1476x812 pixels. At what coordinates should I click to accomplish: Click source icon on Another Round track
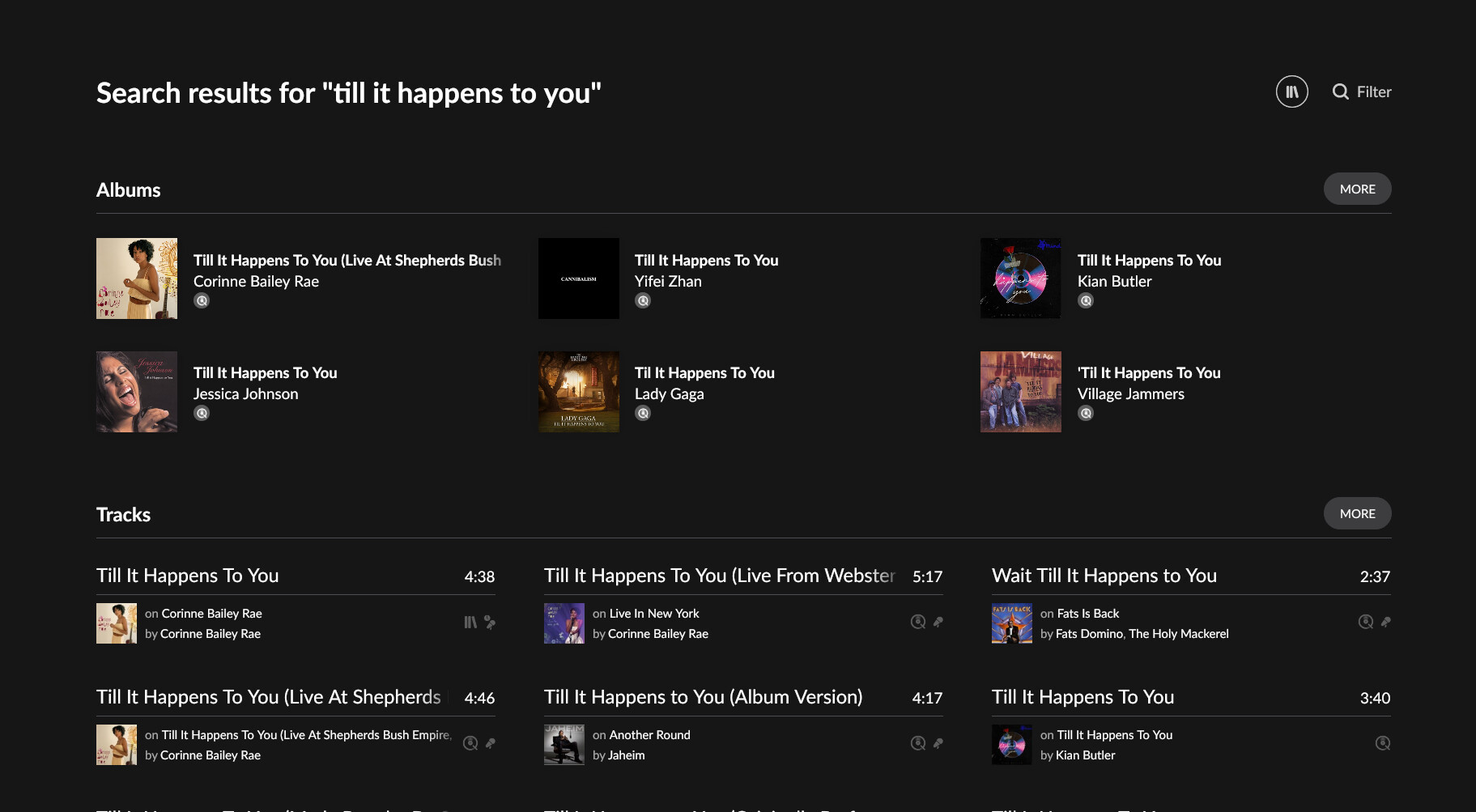click(x=918, y=743)
